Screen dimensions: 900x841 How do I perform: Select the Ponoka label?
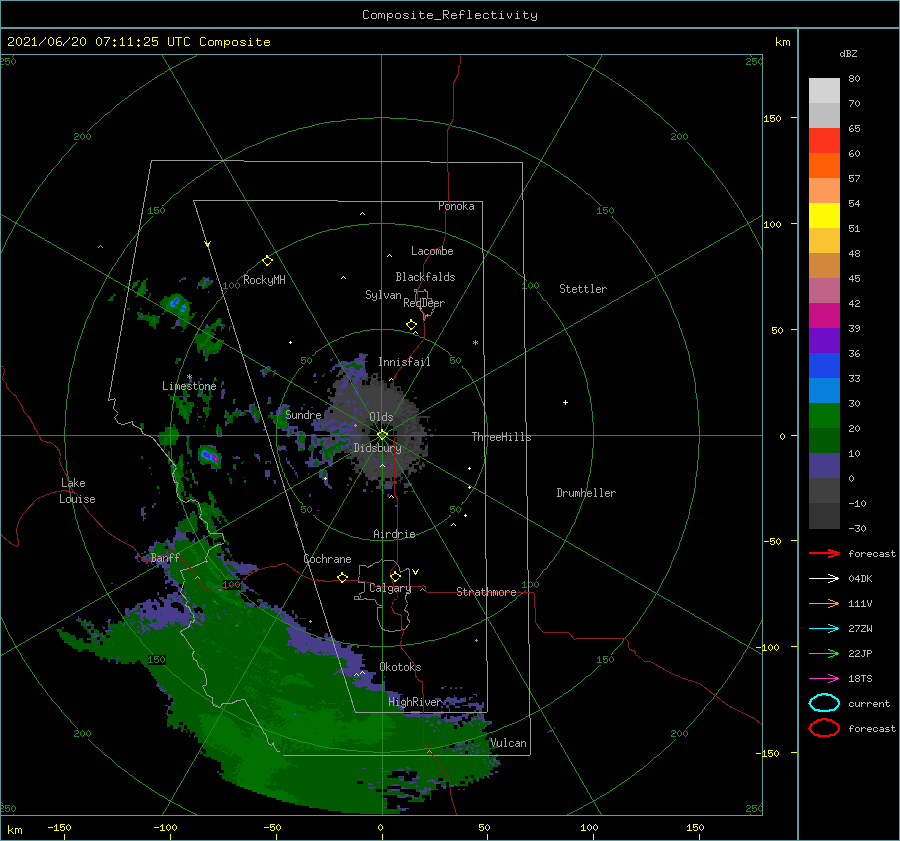[456, 206]
